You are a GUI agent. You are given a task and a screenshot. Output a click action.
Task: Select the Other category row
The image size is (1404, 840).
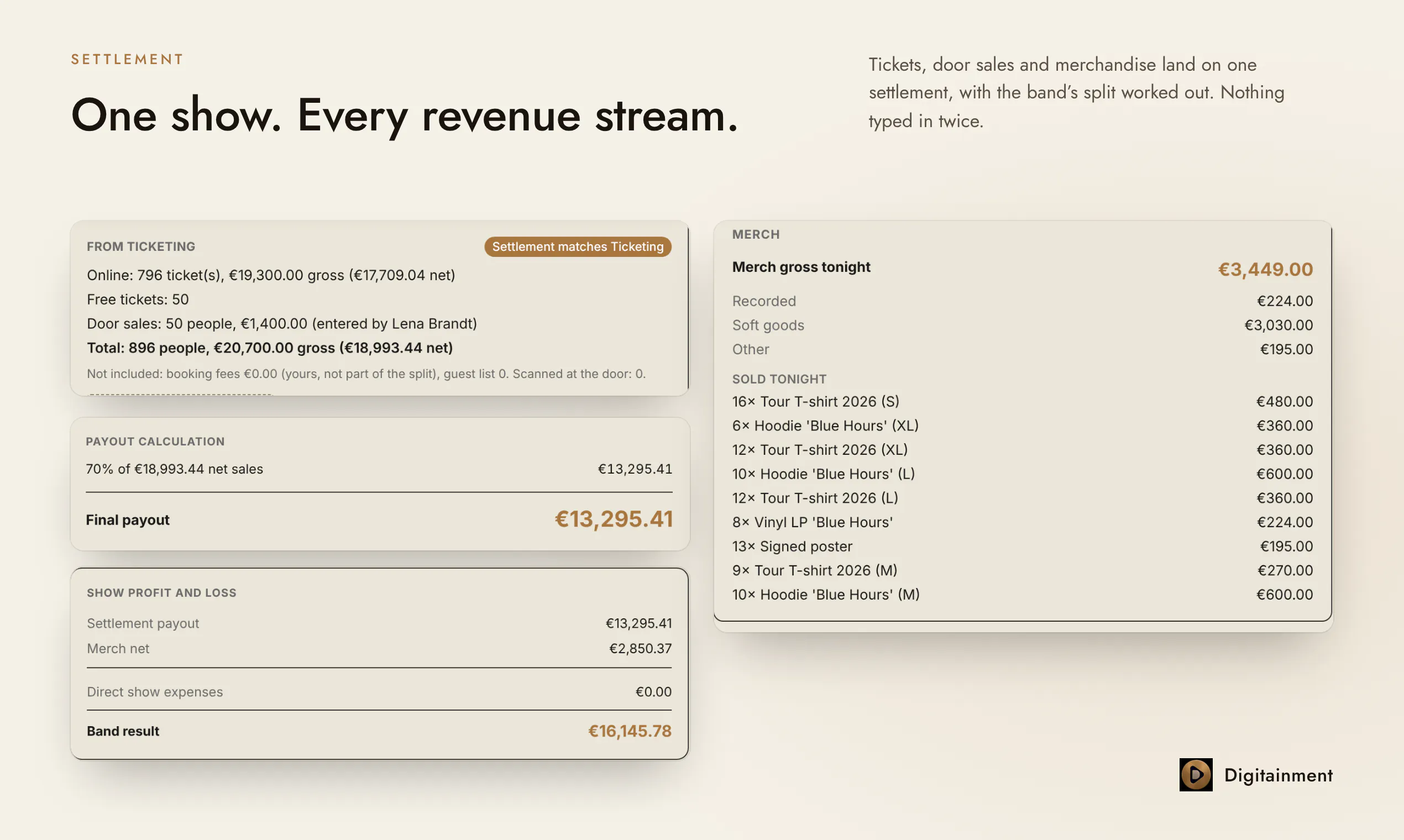click(x=1023, y=349)
